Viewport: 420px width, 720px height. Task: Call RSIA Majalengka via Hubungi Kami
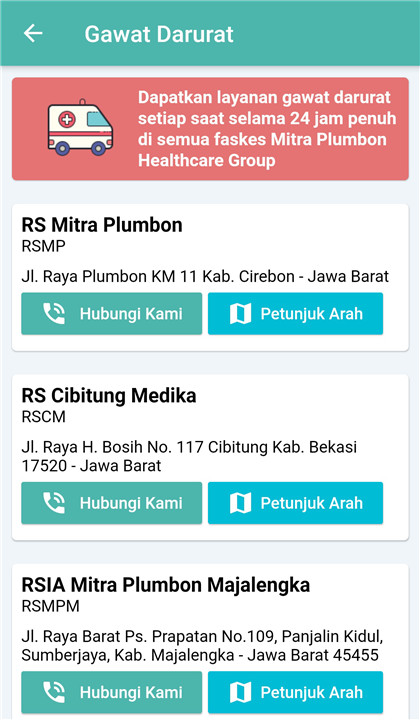(x=112, y=692)
